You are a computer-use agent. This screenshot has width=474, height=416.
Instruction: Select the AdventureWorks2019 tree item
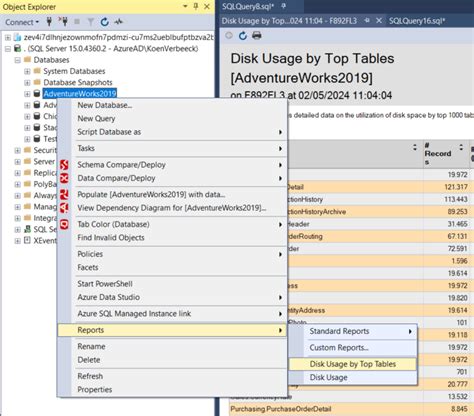click(80, 94)
